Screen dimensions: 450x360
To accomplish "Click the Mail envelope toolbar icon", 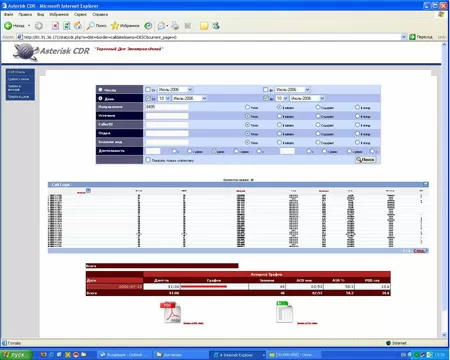I will pos(161,26).
